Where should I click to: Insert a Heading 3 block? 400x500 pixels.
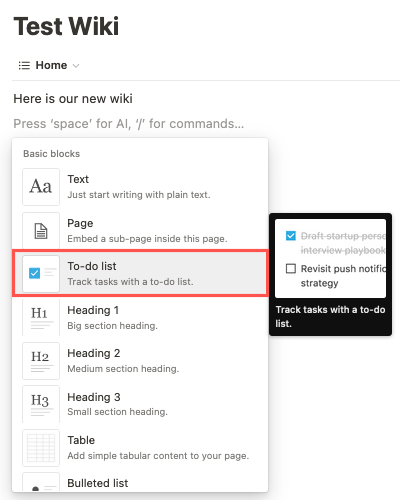[x=140, y=404]
